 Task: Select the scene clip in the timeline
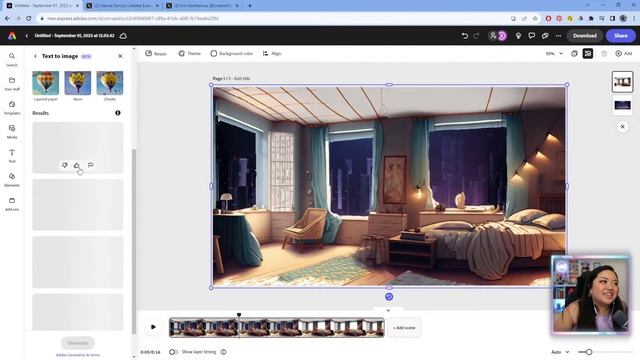[277, 327]
